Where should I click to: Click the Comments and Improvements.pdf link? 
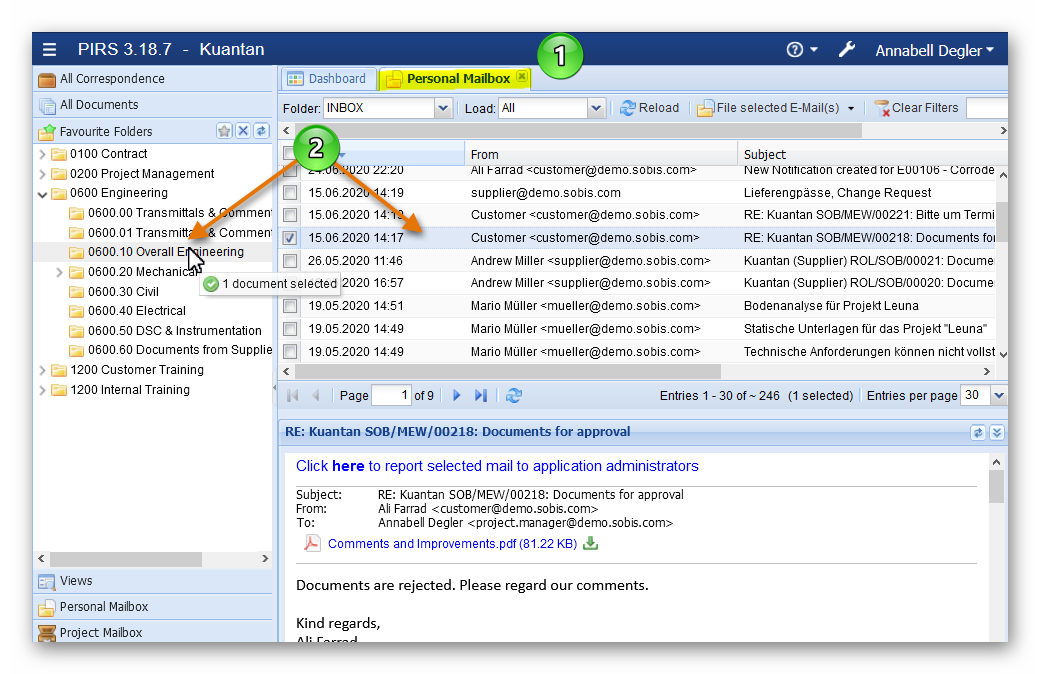click(452, 544)
